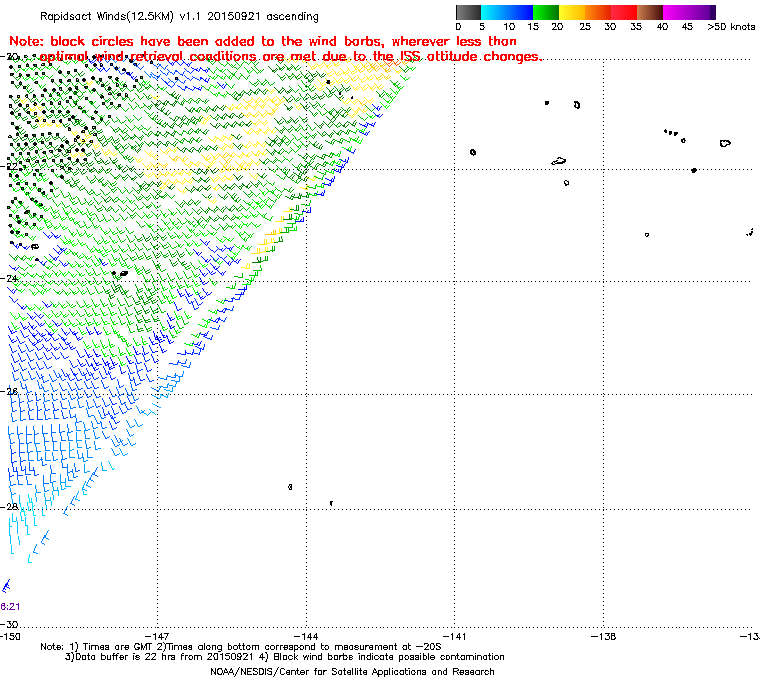760x688 pixels.
Task: Click the orange 25-30 knots legend segment
Action: pos(598,12)
